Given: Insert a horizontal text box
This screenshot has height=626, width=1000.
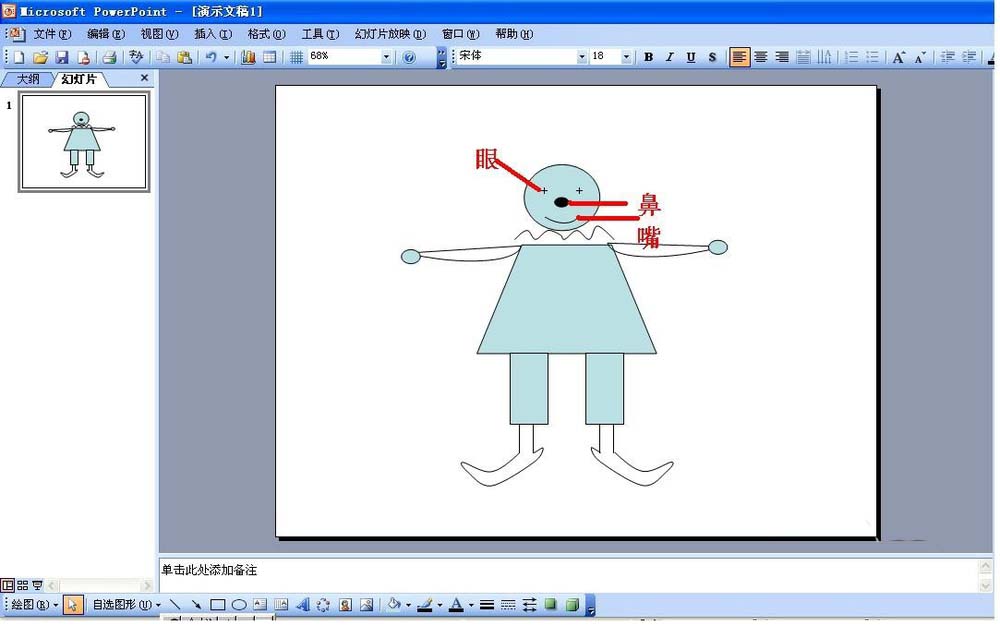Looking at the screenshot, I should tap(260, 604).
